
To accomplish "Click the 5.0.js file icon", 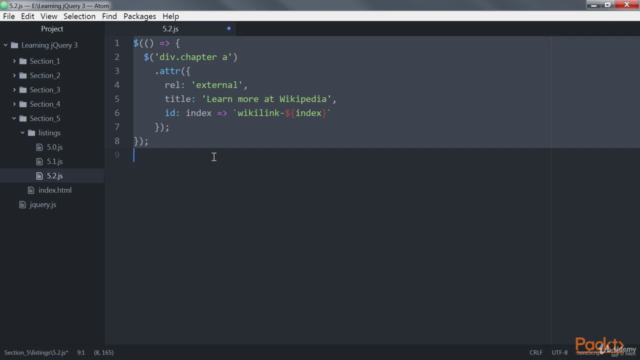I will tap(39, 147).
